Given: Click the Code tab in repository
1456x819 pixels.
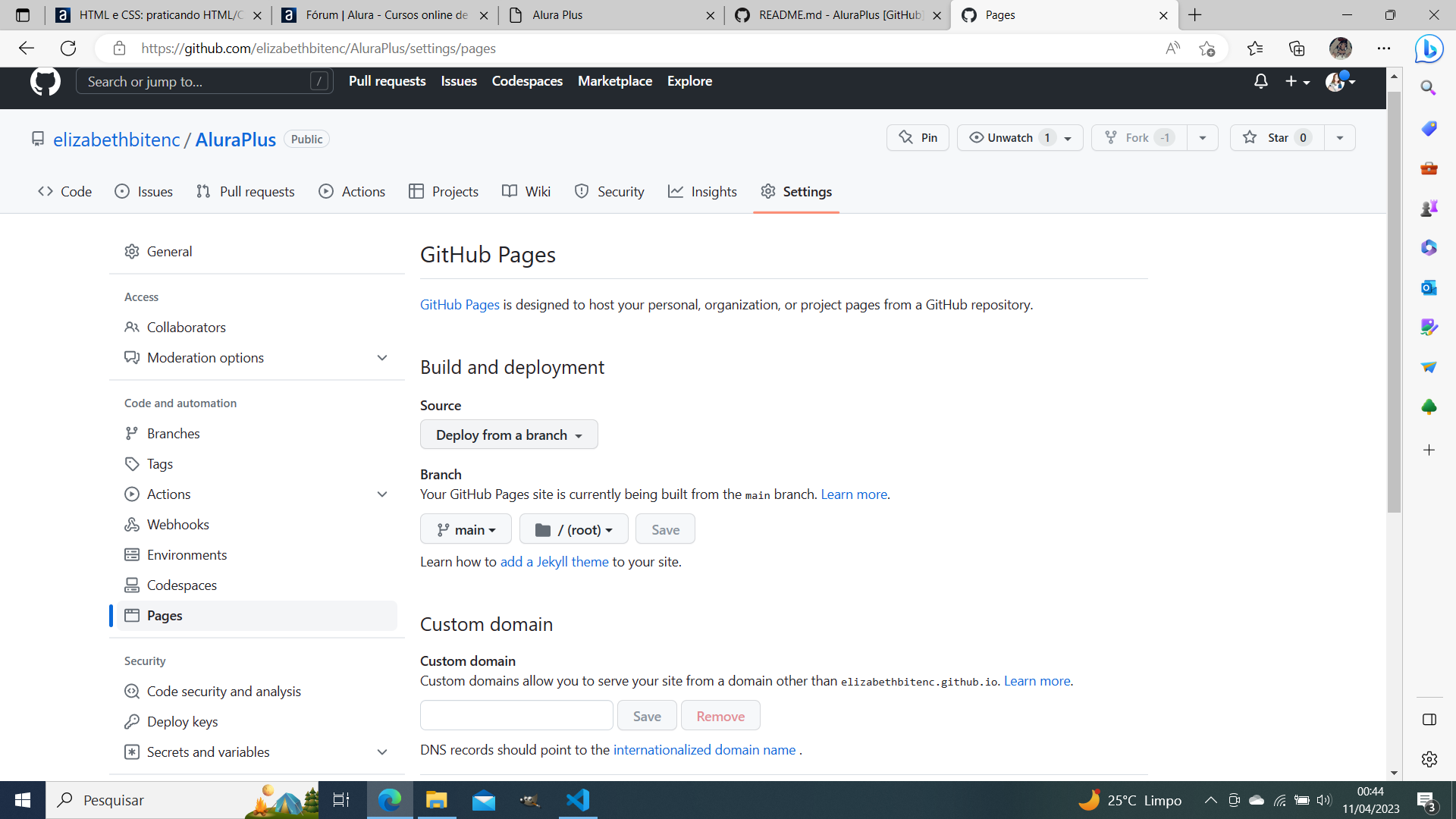Looking at the screenshot, I should (65, 191).
